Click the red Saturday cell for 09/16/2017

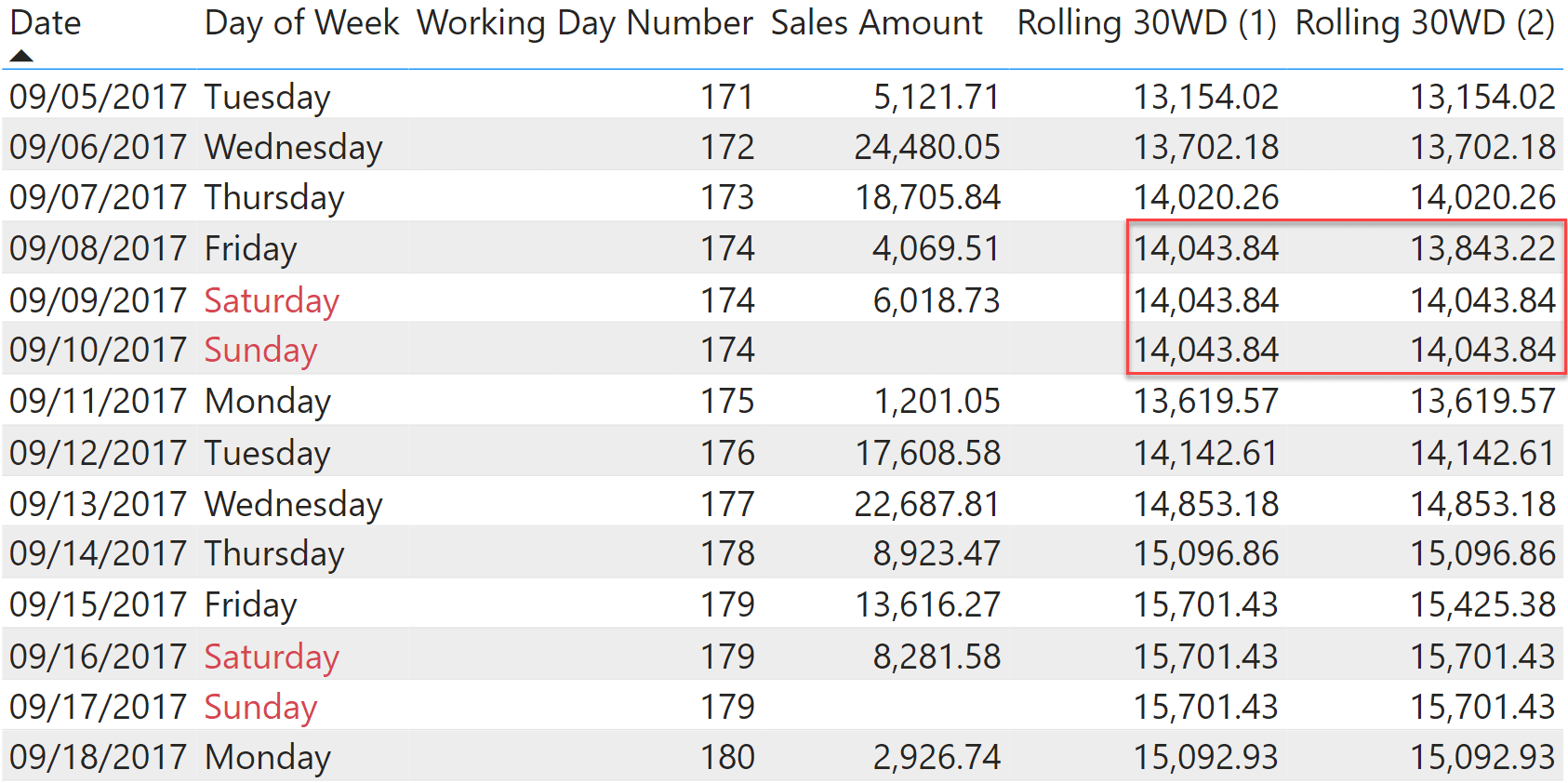[x=272, y=657]
